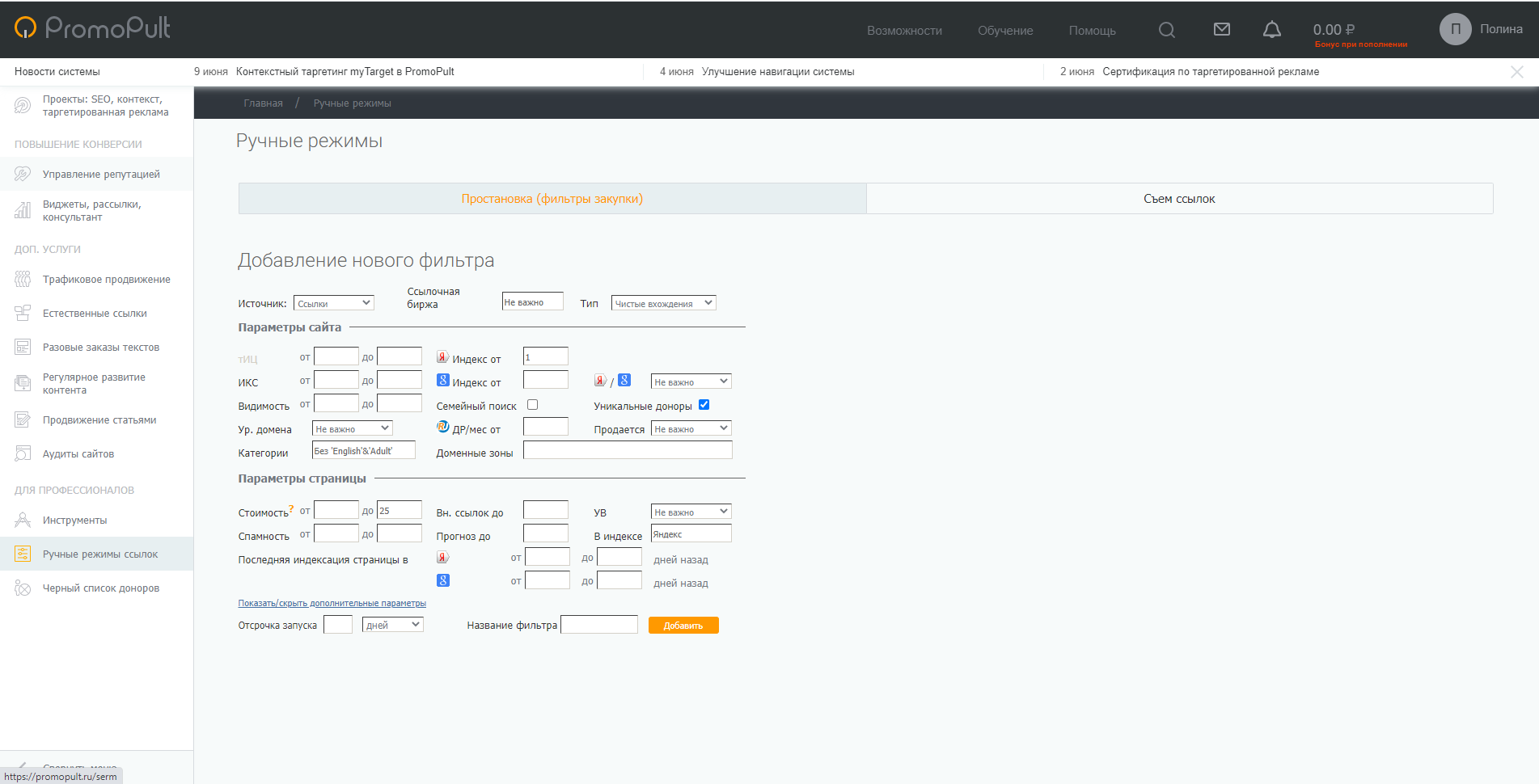1539x784 pixels.
Task: Open news about targeted advertising certification
Action: click(1211, 72)
